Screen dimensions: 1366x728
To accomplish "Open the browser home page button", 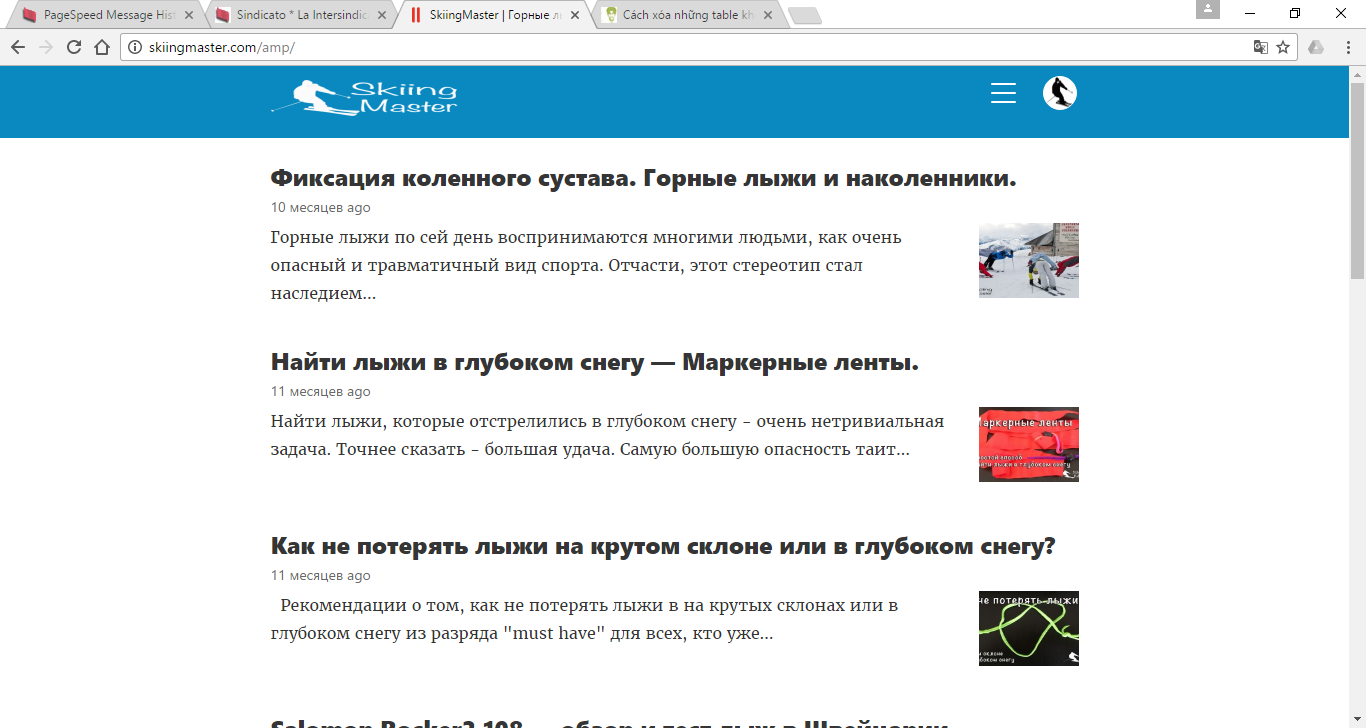I will click(102, 47).
